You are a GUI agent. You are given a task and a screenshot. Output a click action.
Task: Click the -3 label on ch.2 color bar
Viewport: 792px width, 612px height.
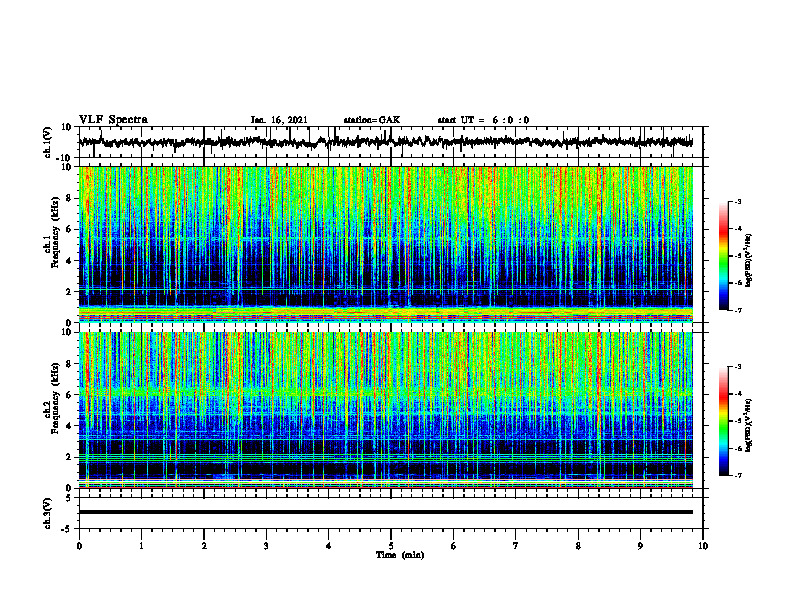(x=738, y=367)
